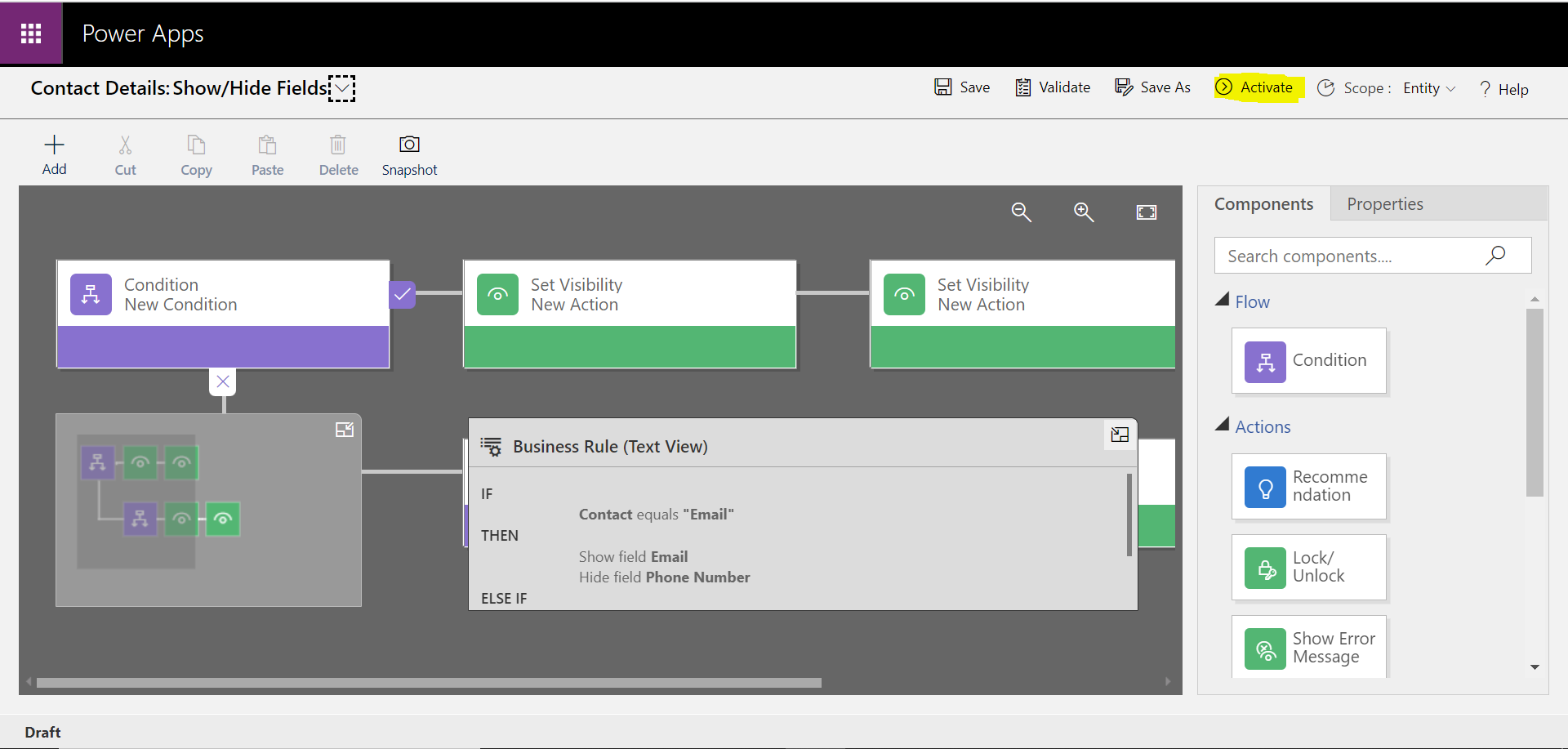Switch to the Components tab
Image resolution: width=1568 pixels, height=749 pixels.
1263,204
